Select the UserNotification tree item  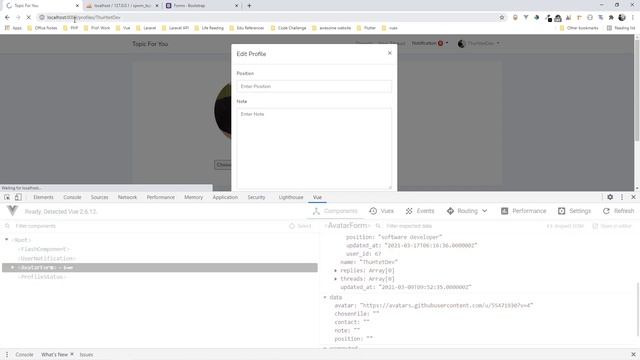click(47, 258)
